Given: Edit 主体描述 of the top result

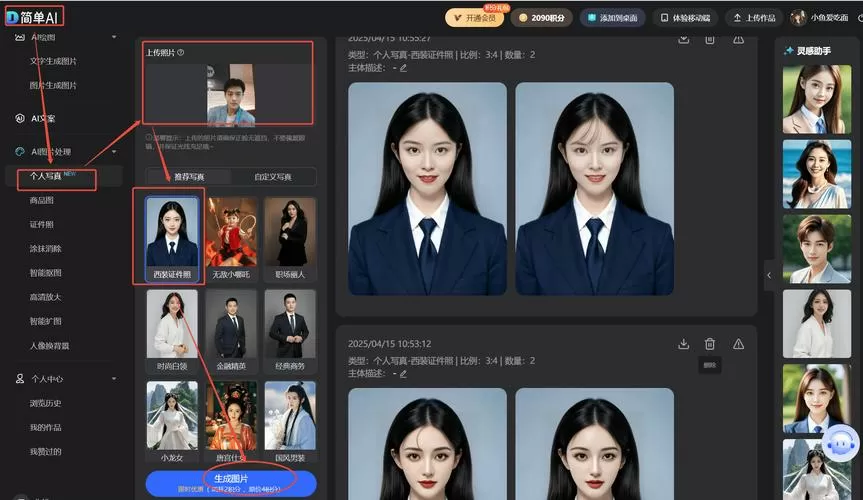Looking at the screenshot, I should 403,68.
